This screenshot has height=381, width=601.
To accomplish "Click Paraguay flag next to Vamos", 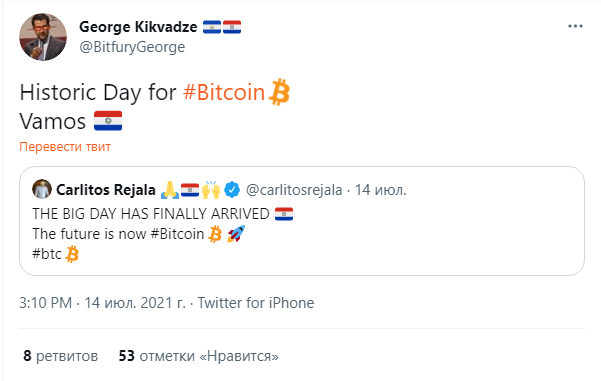I will [108, 121].
